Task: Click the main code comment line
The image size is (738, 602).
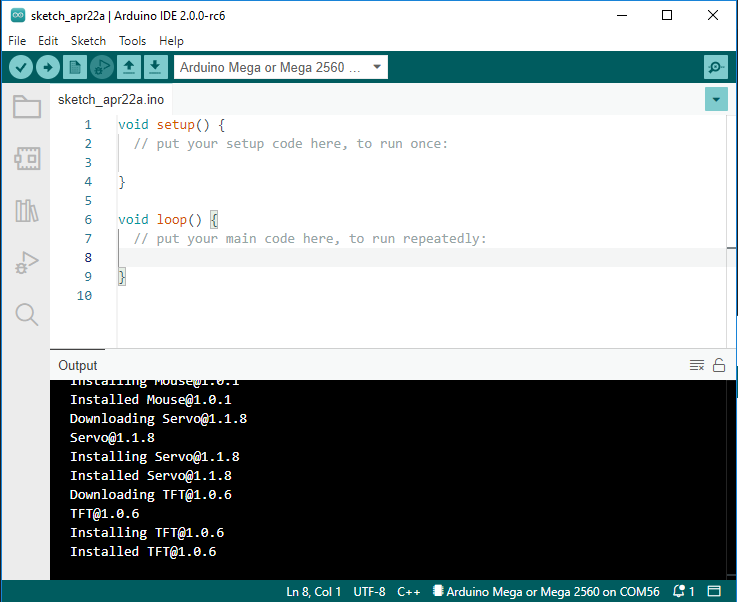Action: coord(310,239)
